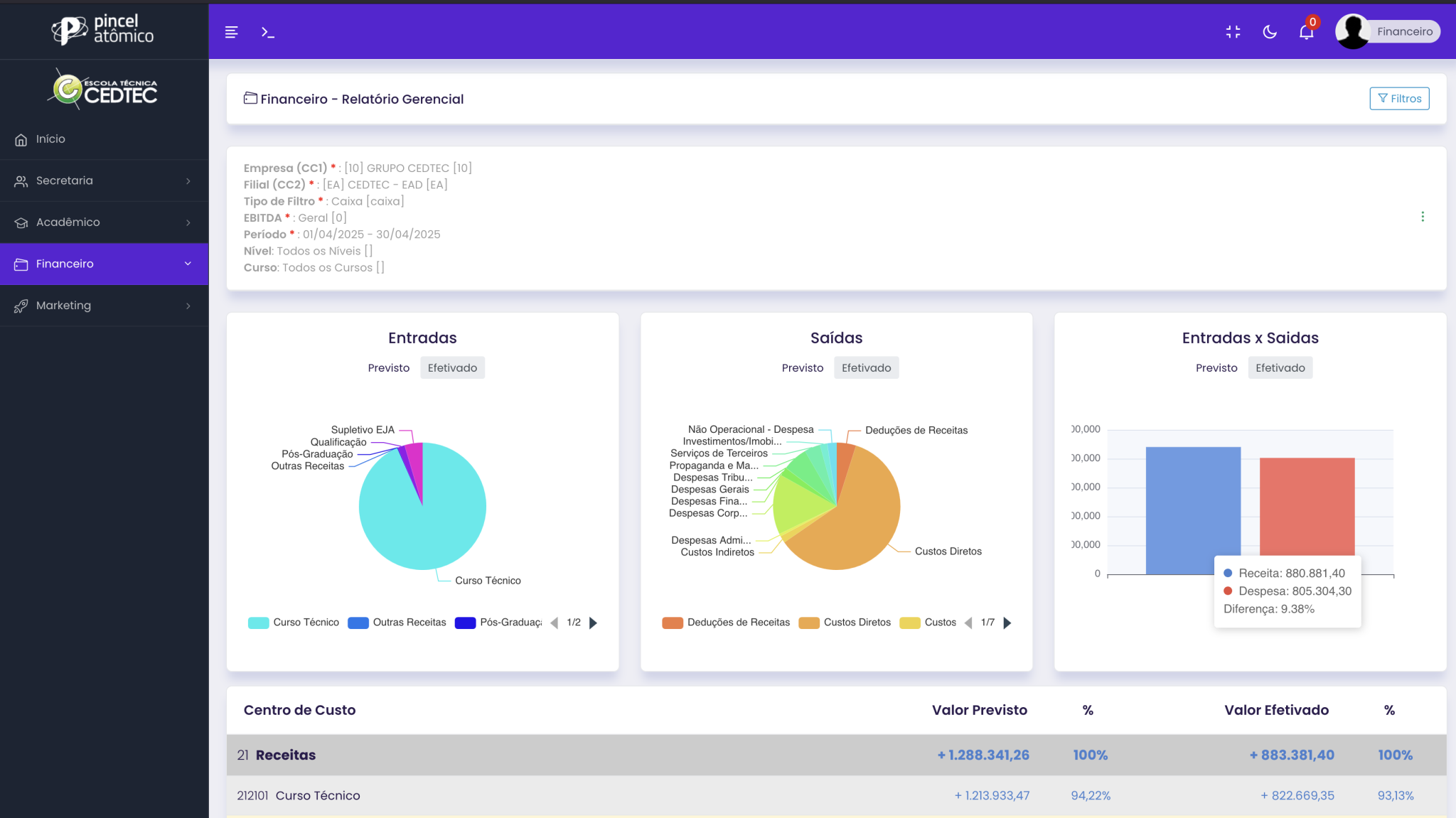Click the Custos Diretos legend color swatch
1456x818 pixels.
pos(808,623)
